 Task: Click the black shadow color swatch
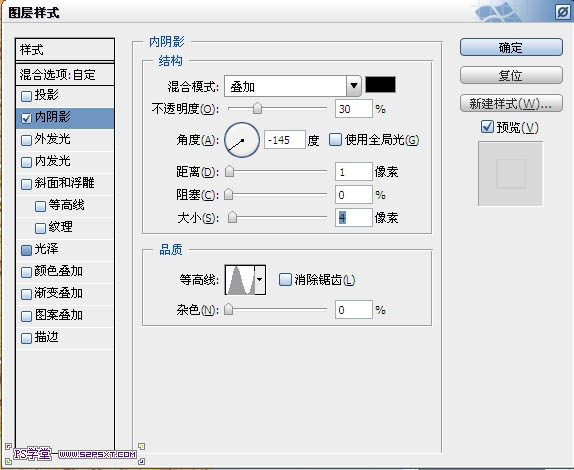tap(380, 85)
